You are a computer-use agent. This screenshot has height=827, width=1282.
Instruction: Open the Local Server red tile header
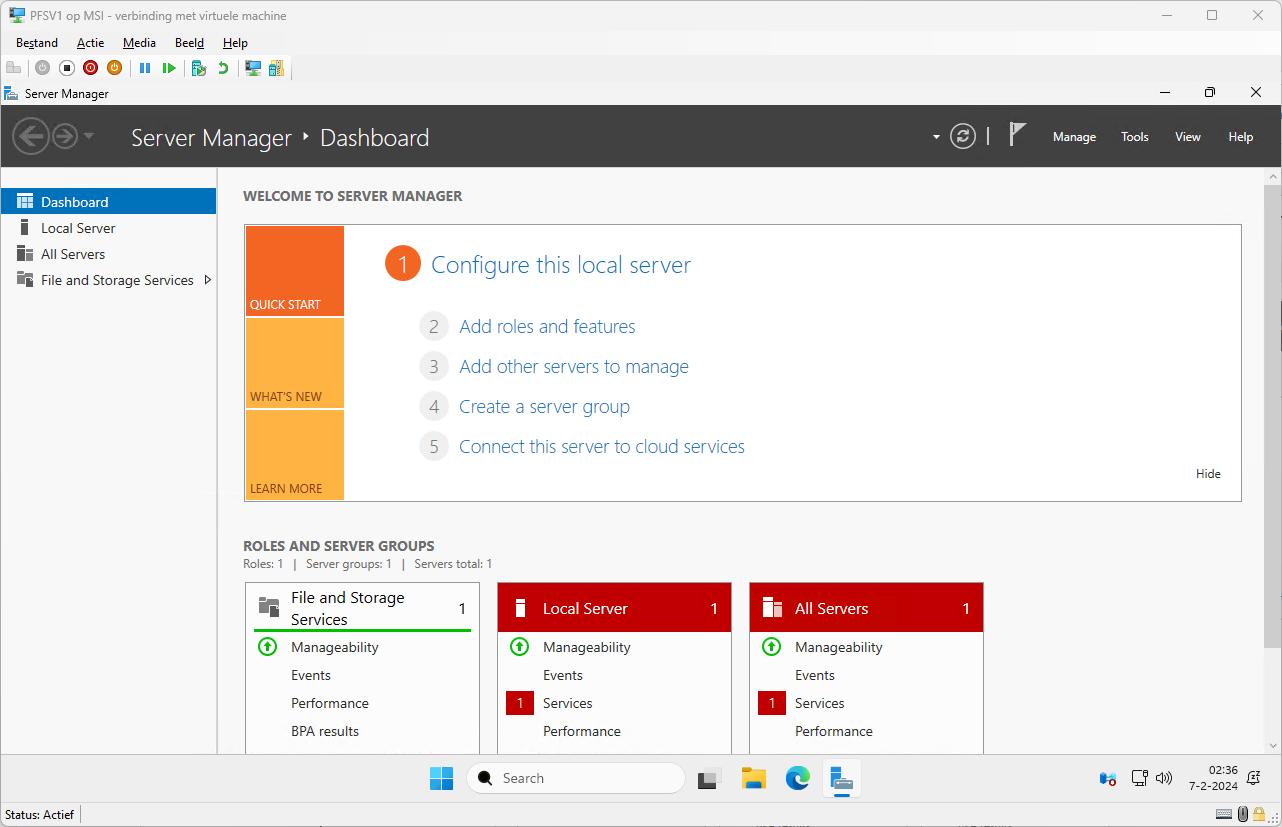(x=614, y=608)
